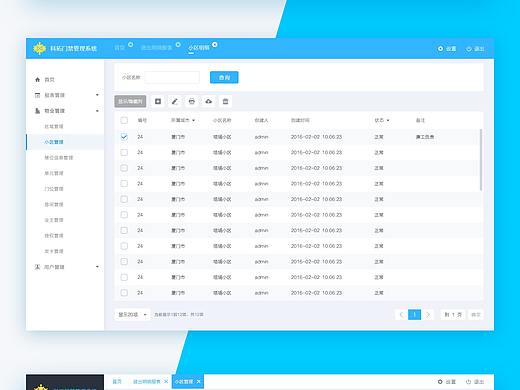
Task: Add a new record via the plus-square toolbar icon
Action: click(158, 101)
